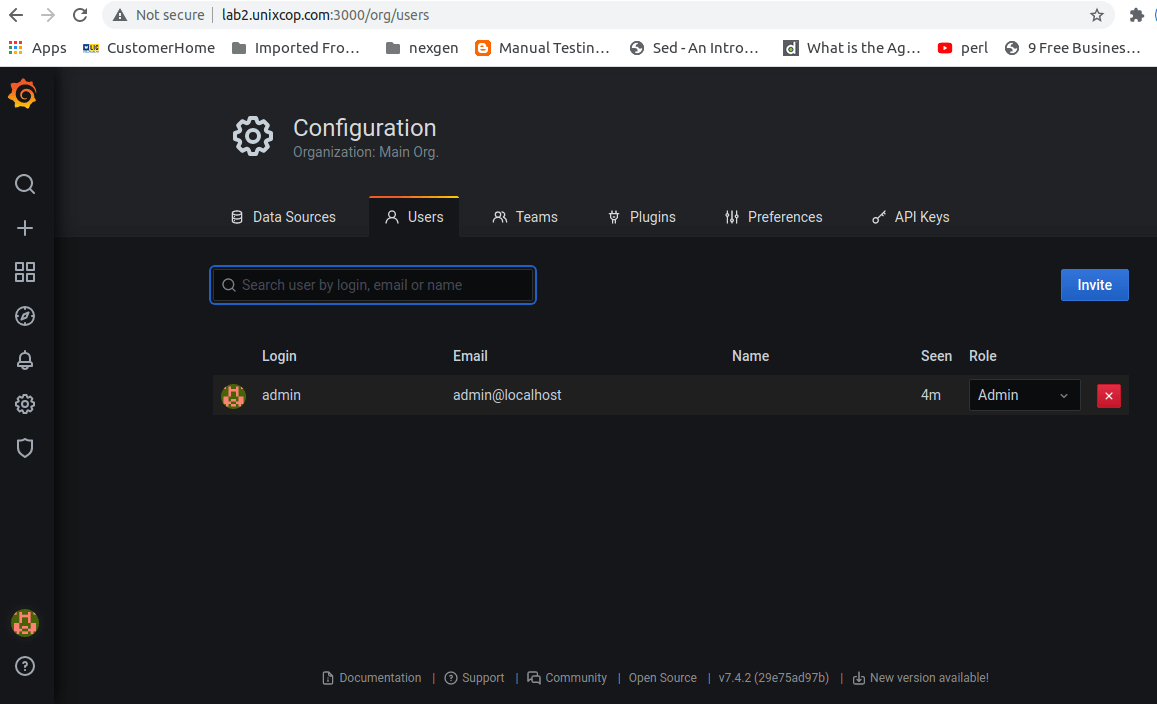The width and height of the screenshot is (1157, 704).
Task: Click the admin user avatar in table
Action: click(x=233, y=396)
